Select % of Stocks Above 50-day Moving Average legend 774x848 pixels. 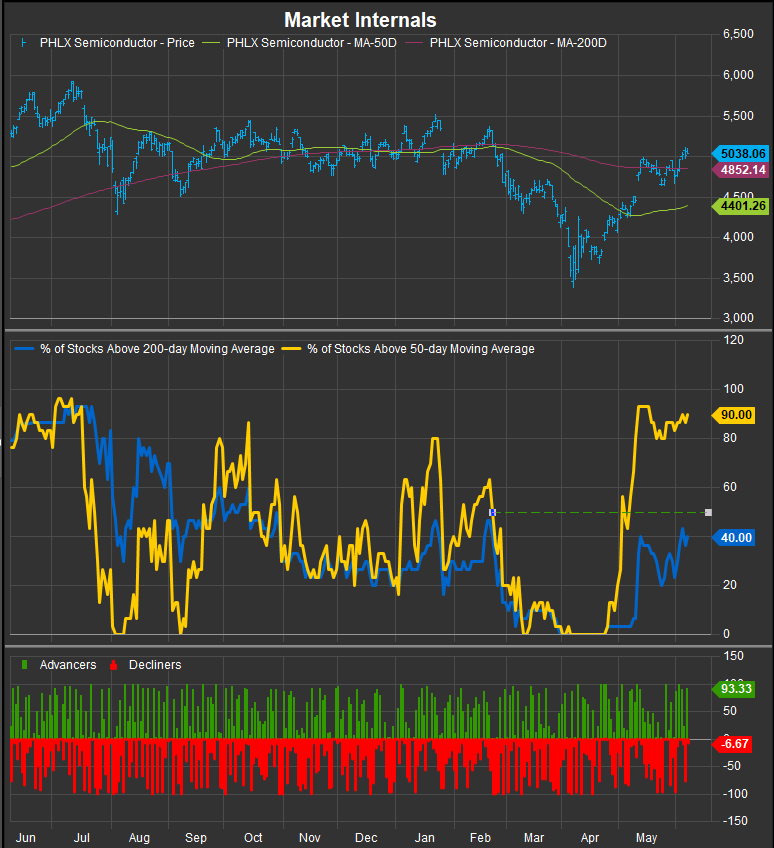[x=421, y=349]
